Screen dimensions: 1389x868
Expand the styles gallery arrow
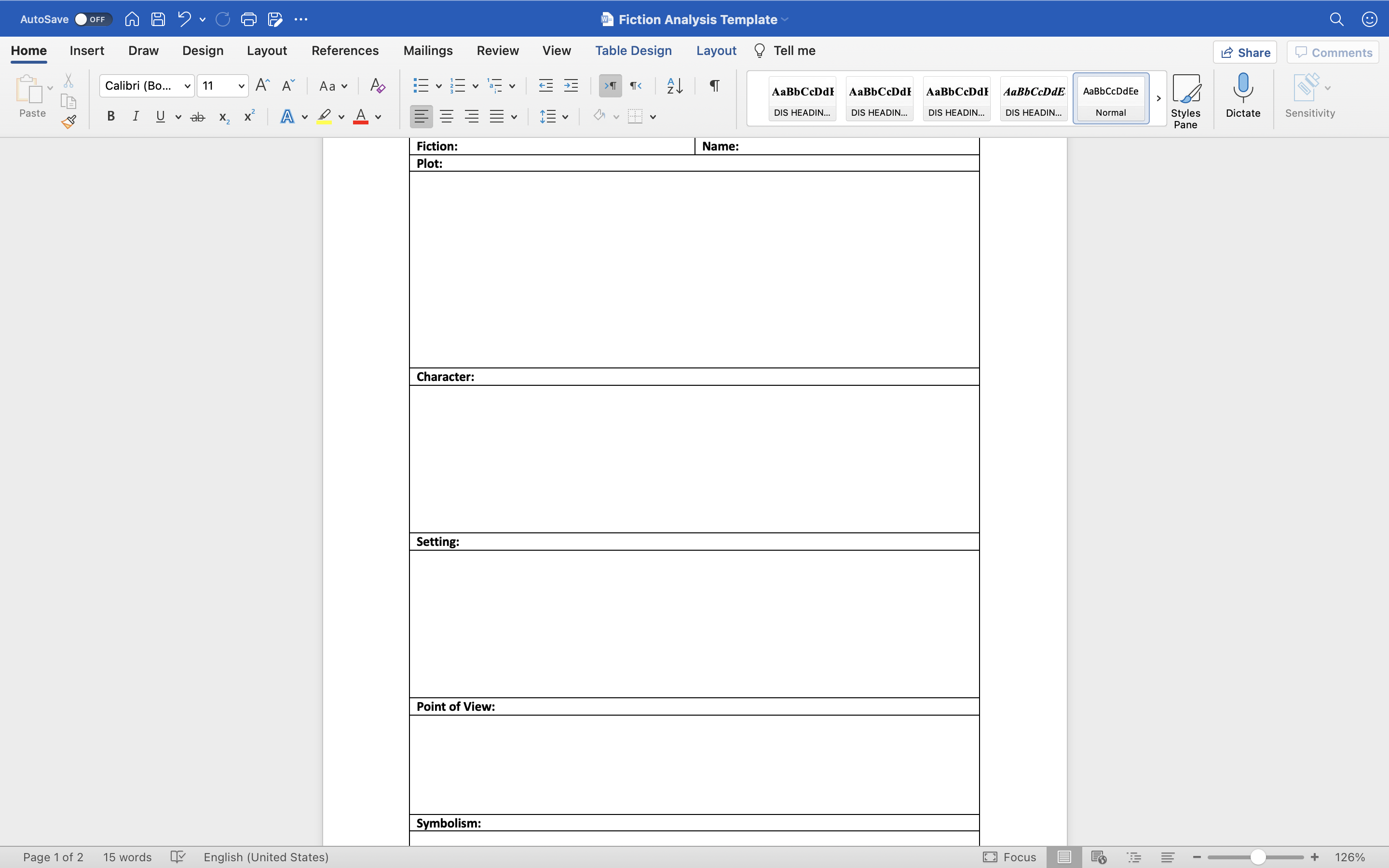[x=1158, y=98]
